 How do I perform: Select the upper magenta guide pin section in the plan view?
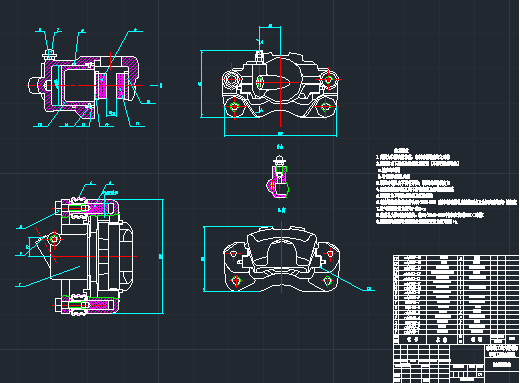89,208
